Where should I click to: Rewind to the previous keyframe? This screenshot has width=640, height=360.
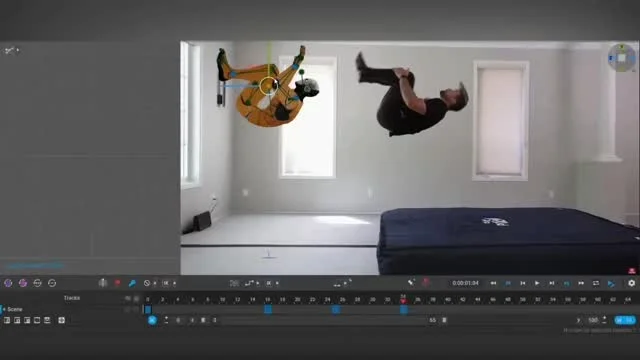[x=508, y=283]
